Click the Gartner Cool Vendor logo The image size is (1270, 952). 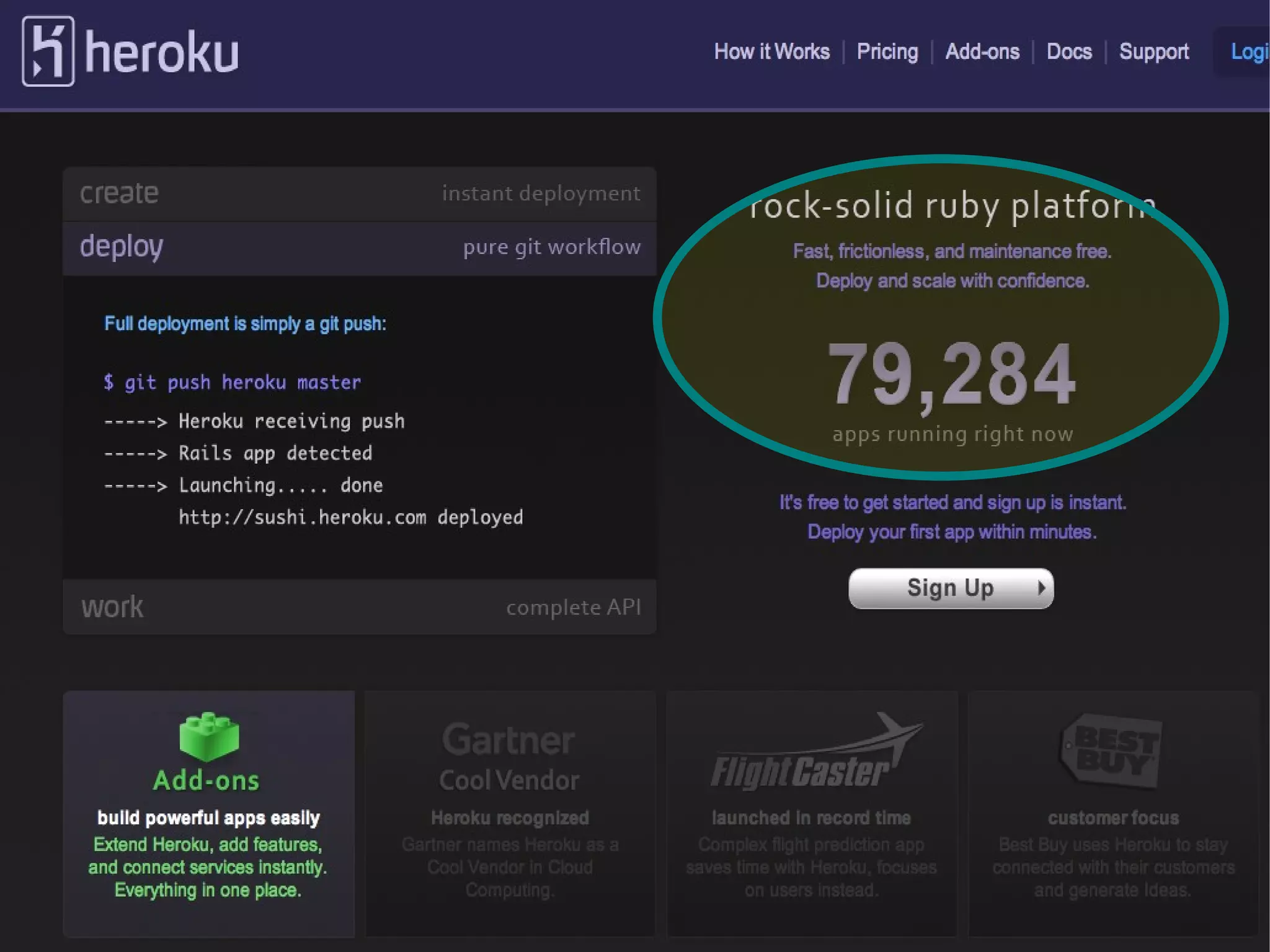coord(509,757)
